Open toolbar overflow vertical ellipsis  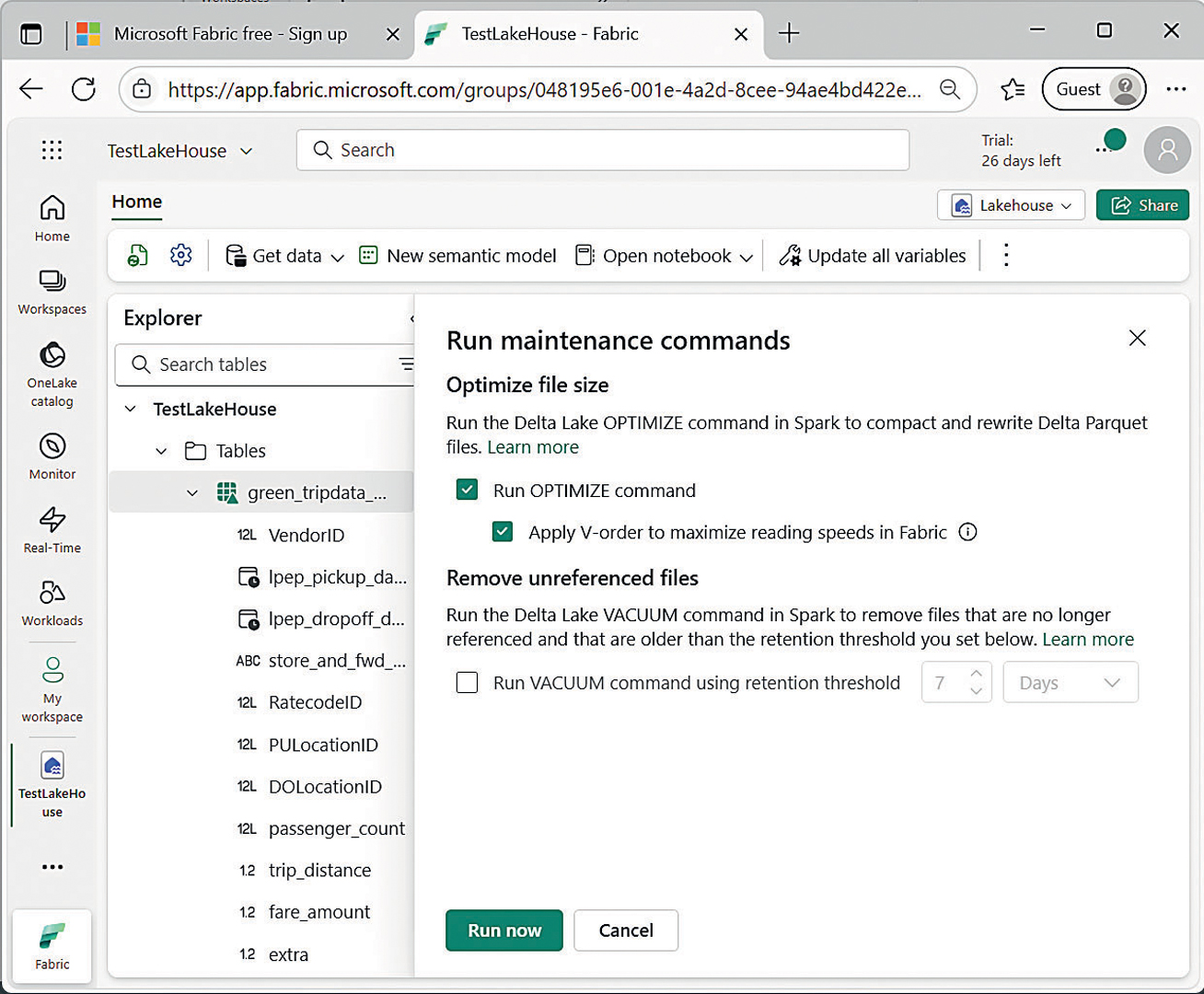[1006, 255]
